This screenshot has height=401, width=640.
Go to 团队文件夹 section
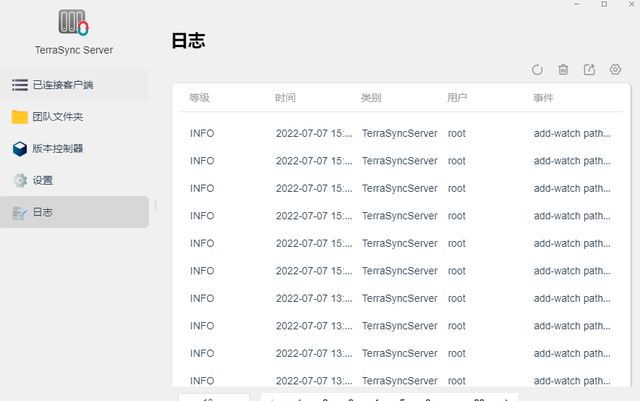point(74,117)
